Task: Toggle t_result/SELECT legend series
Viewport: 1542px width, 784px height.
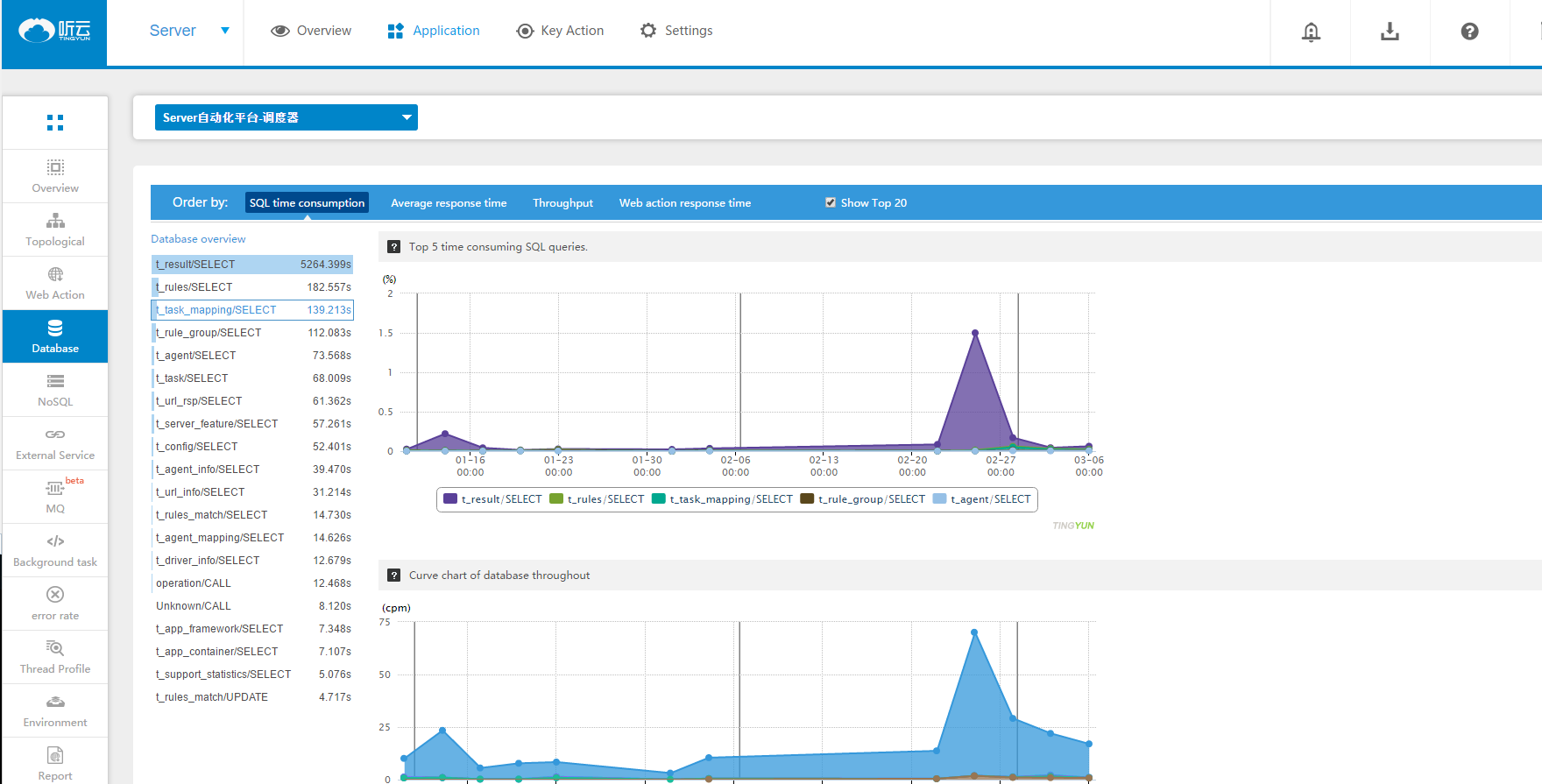Action: coord(492,499)
